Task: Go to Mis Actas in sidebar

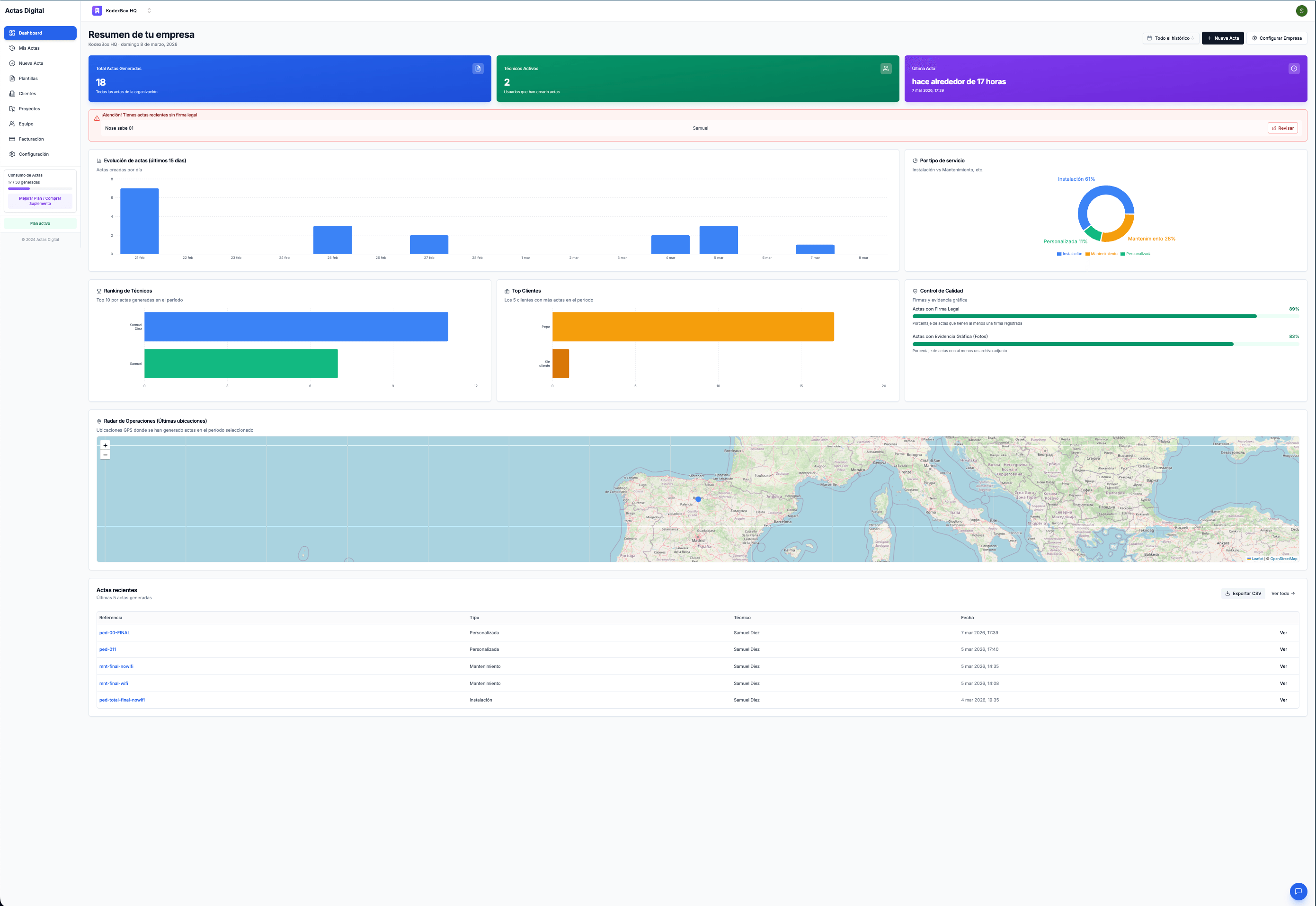Action: point(29,48)
